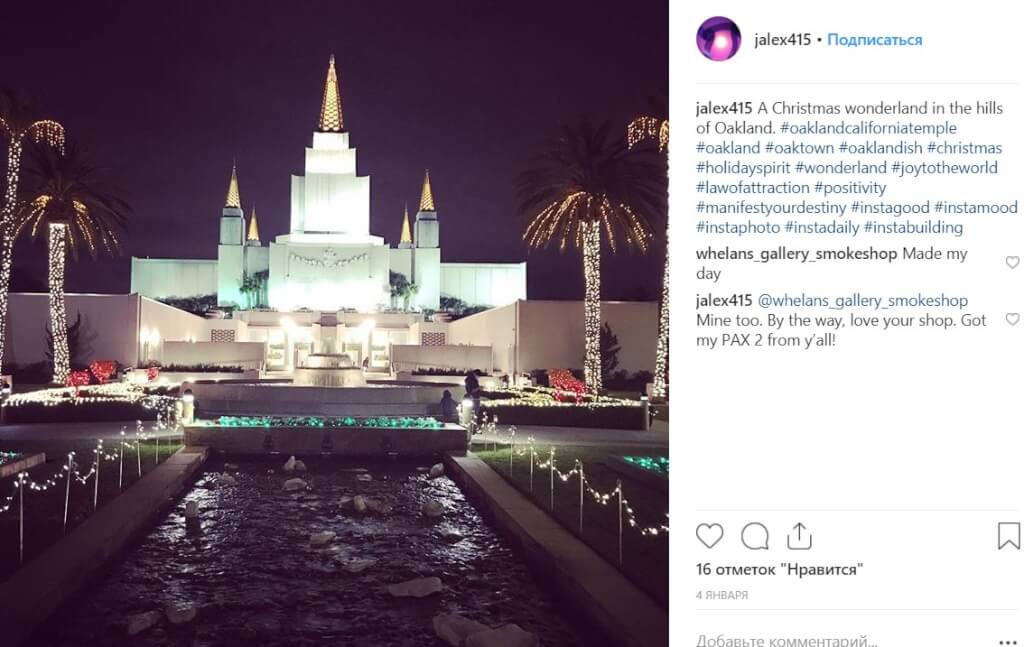The image size is (1024, 647).
Task: Open jalex415 profile avatar
Action: [718, 39]
